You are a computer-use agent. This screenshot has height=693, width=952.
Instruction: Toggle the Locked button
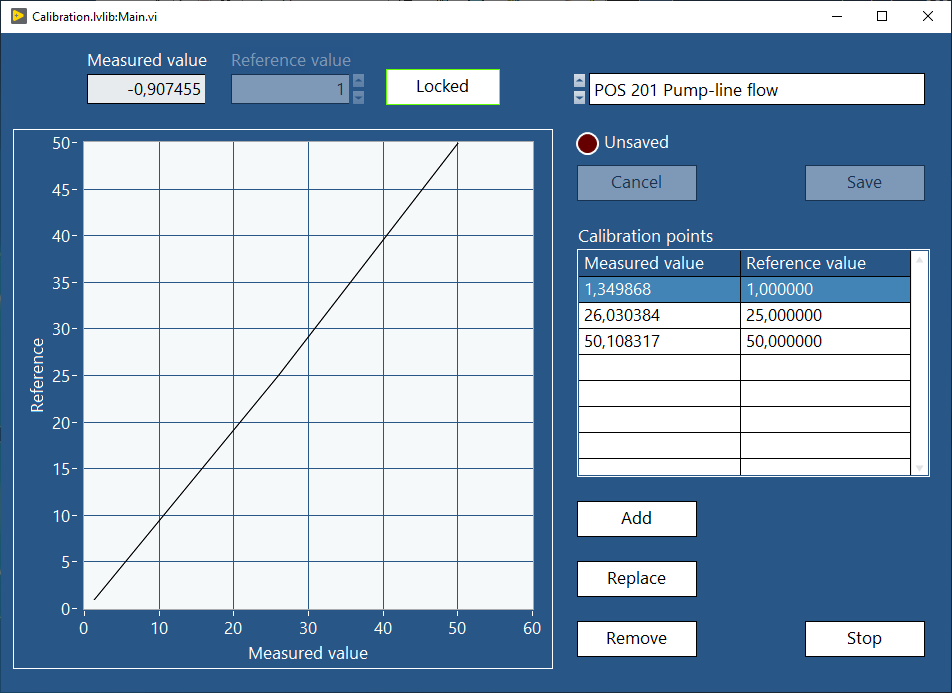[x=442, y=87]
